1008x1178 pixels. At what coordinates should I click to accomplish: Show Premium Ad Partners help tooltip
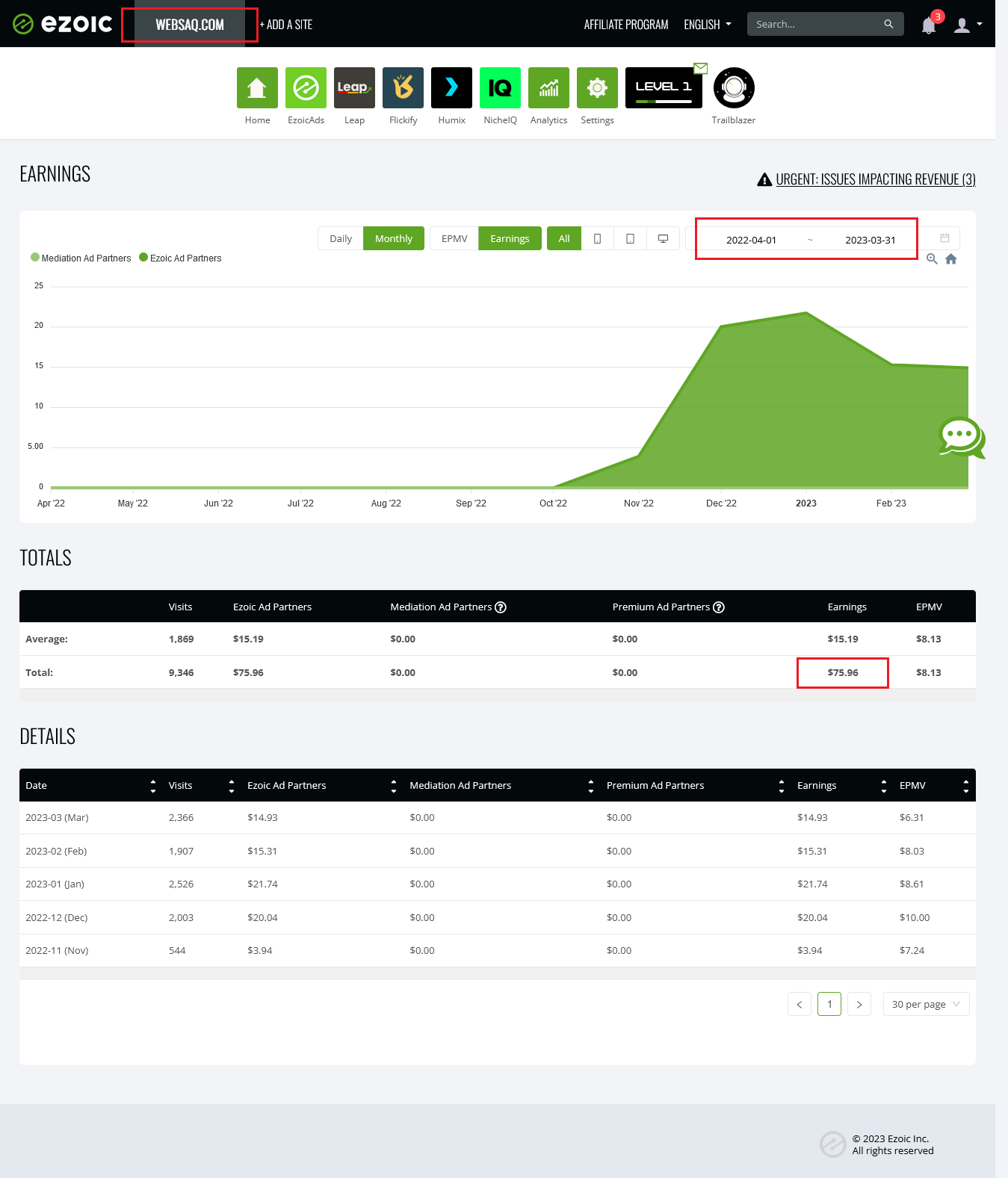pyautogui.click(x=719, y=607)
